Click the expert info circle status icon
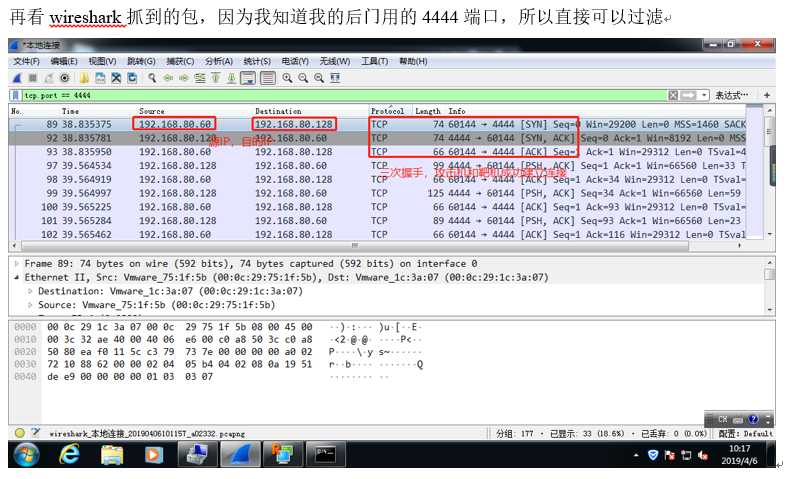Image resolution: width=794 pixels, height=479 pixels. click(19, 433)
